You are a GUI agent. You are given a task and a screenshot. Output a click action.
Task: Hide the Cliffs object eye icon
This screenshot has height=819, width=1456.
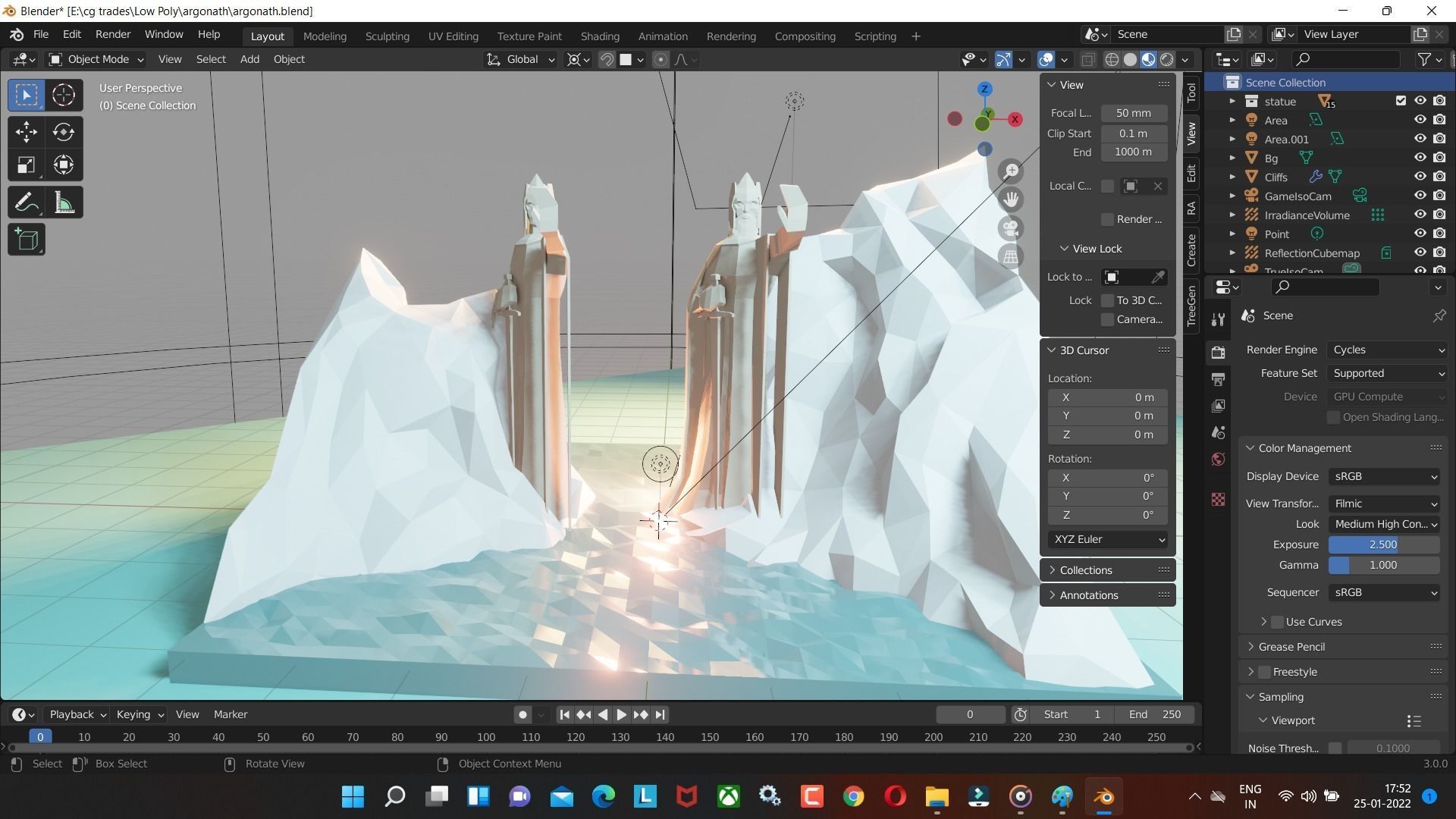pos(1420,177)
